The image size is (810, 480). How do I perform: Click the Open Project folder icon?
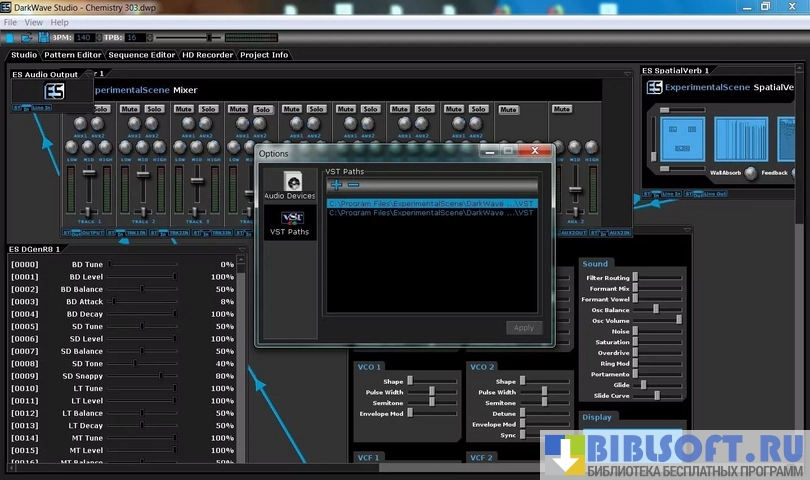pos(25,37)
